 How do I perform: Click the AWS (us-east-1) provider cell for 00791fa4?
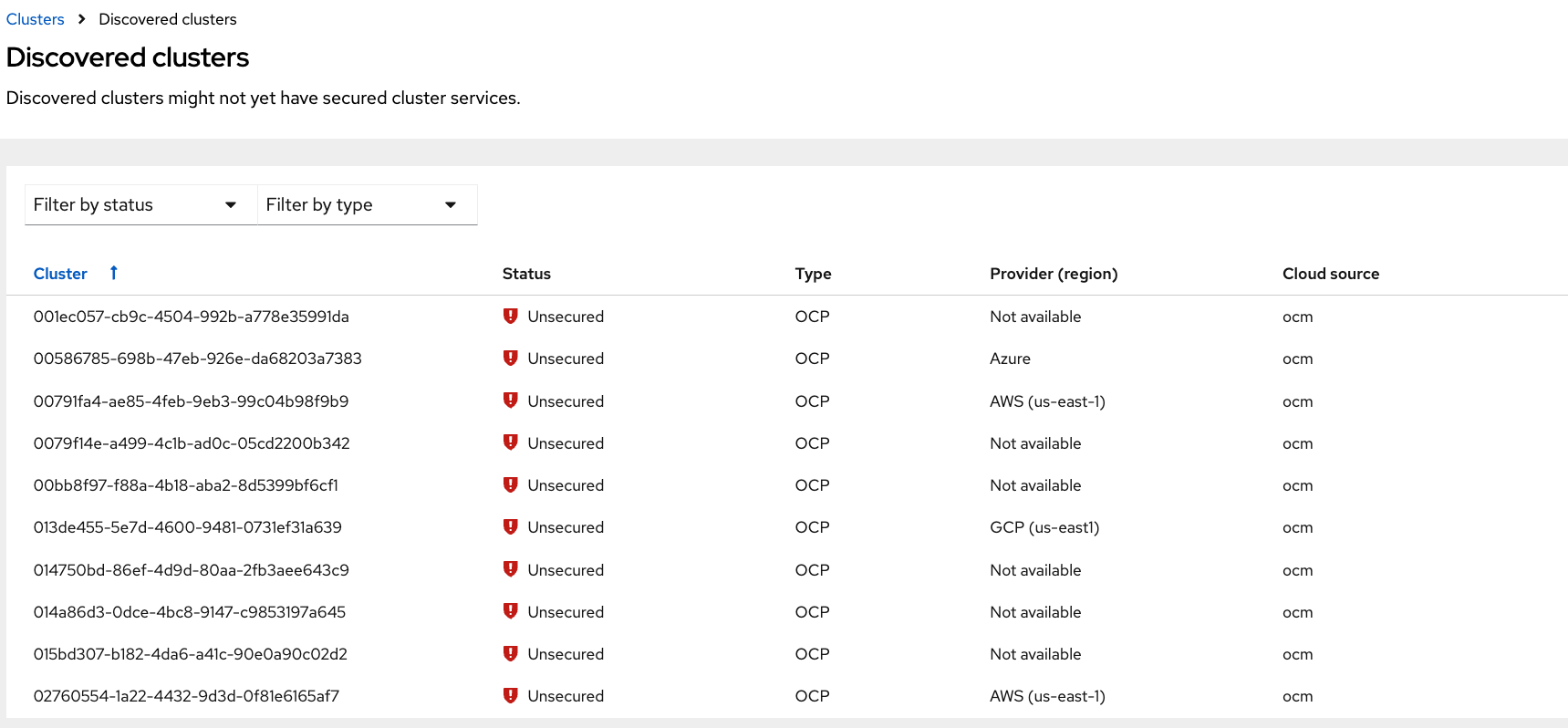click(x=1047, y=401)
